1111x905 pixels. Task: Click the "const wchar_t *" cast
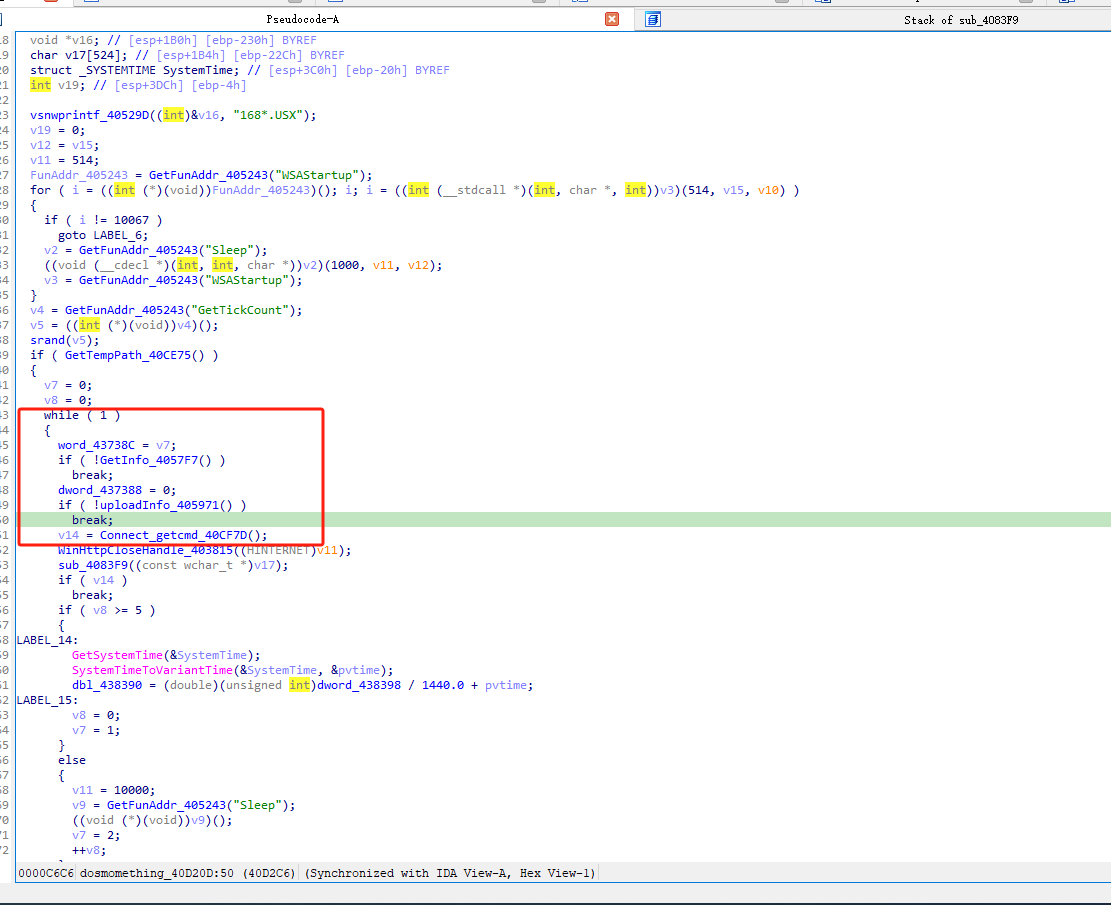(x=194, y=566)
